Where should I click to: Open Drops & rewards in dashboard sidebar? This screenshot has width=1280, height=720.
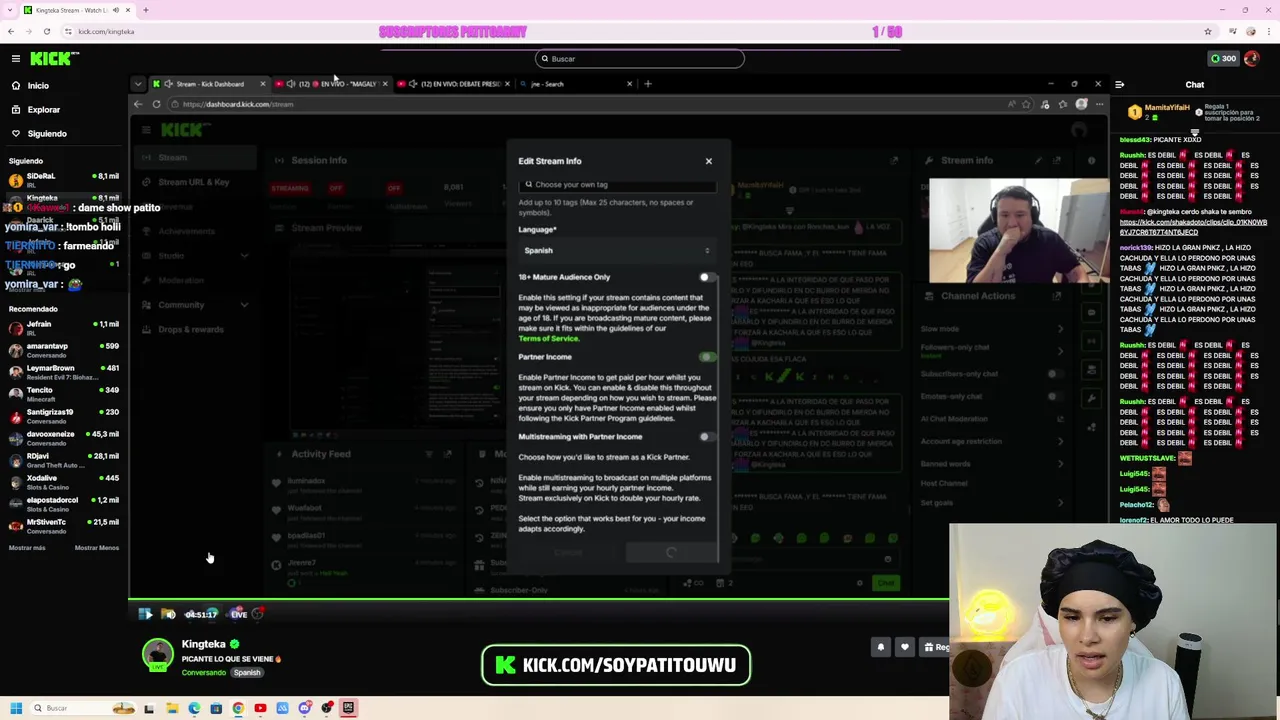coord(190,329)
